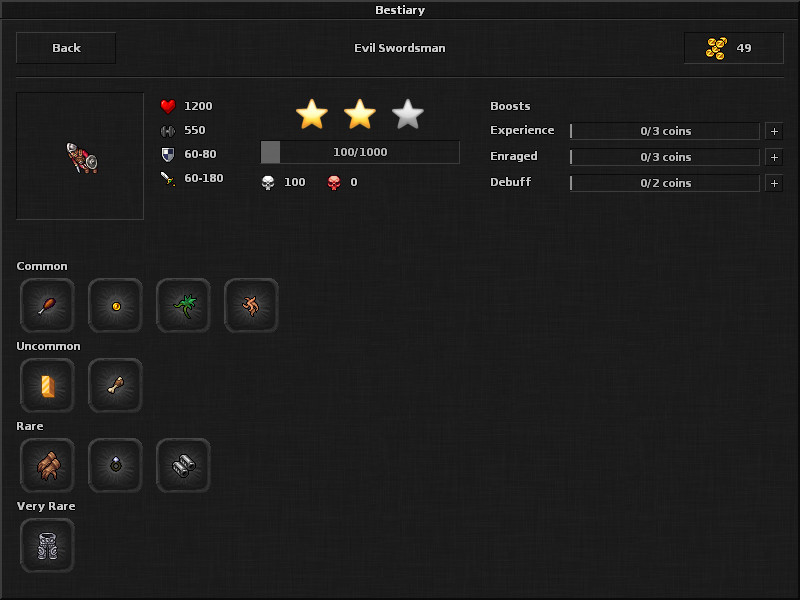Select the Debuff boost label

[510, 182]
